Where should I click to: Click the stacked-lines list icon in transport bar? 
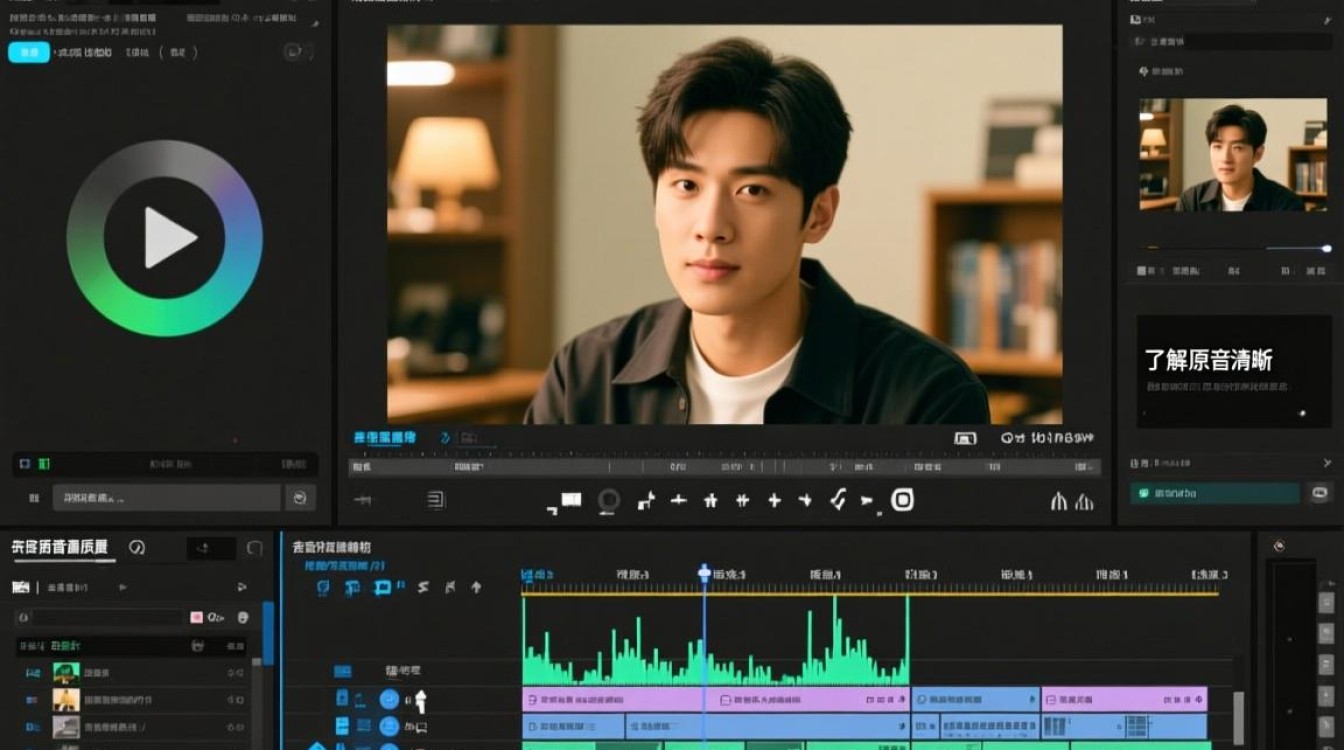pos(436,500)
